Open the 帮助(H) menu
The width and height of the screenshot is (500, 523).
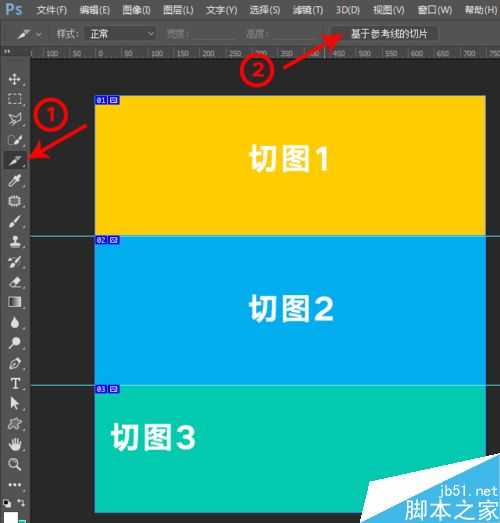point(481,10)
